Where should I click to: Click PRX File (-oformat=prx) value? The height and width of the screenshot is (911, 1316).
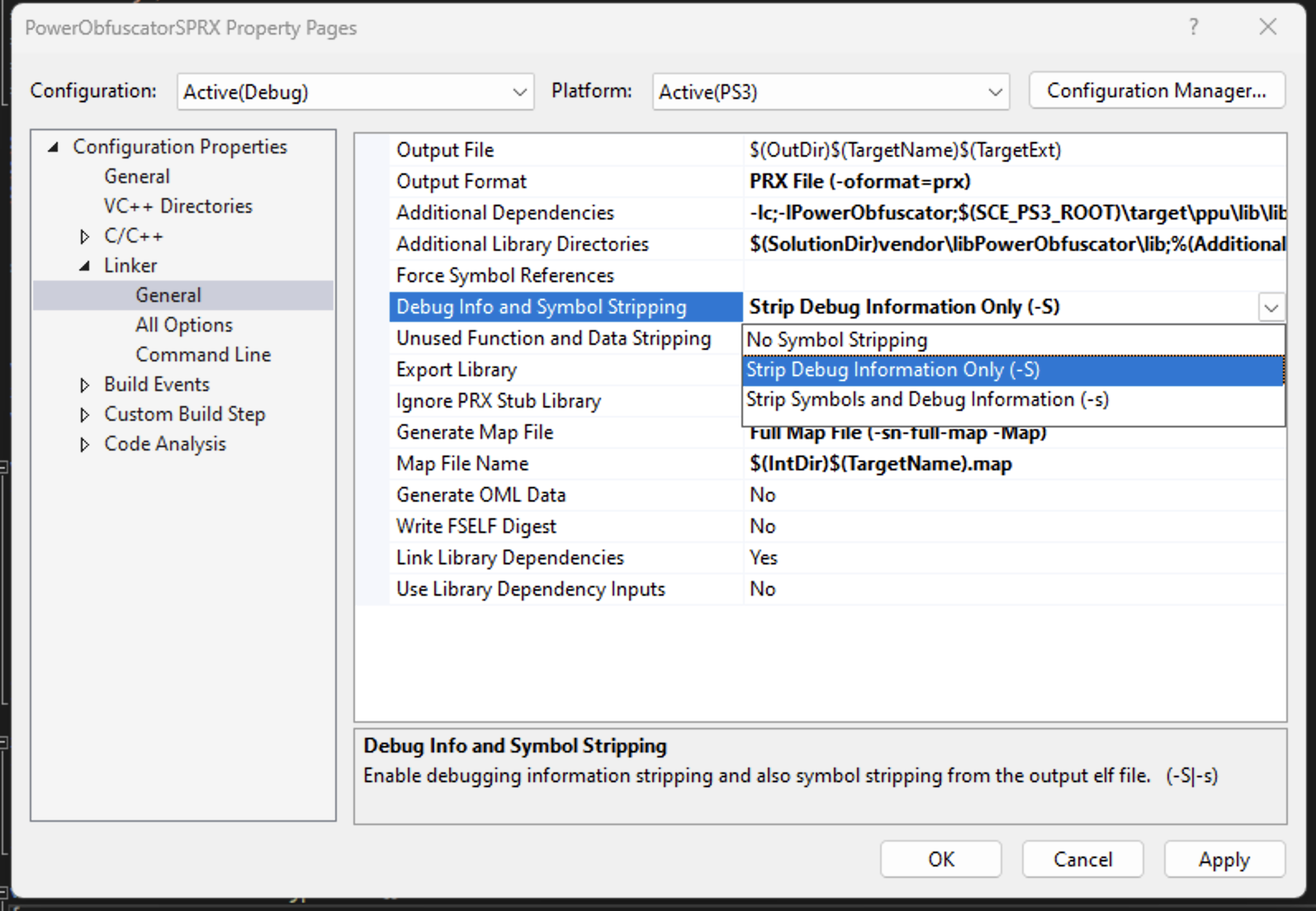(860, 182)
